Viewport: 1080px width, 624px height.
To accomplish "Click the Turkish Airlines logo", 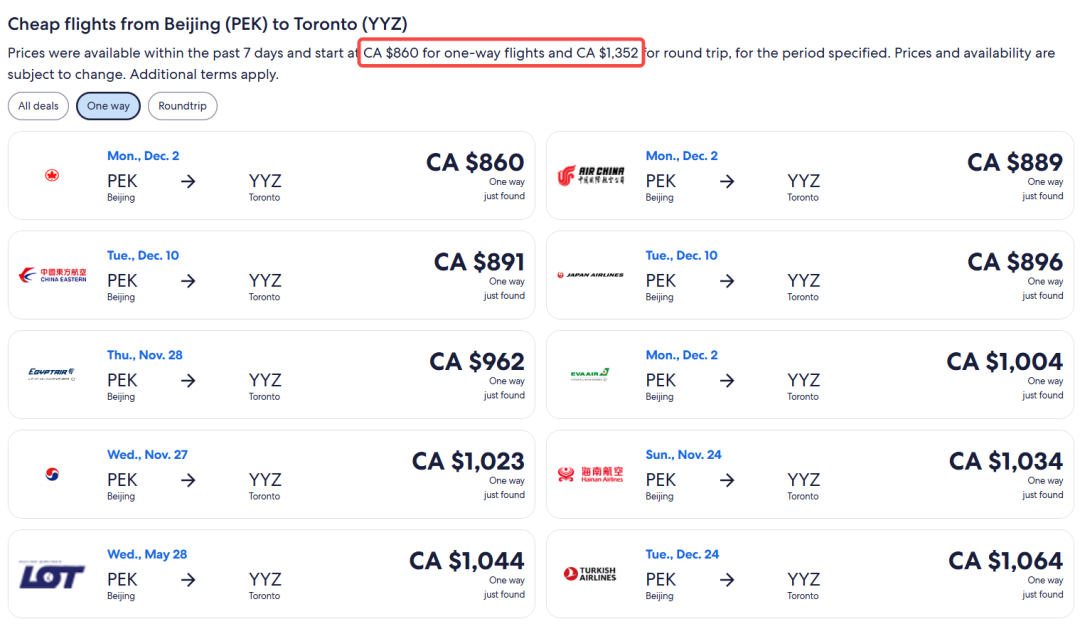I will (590, 574).
